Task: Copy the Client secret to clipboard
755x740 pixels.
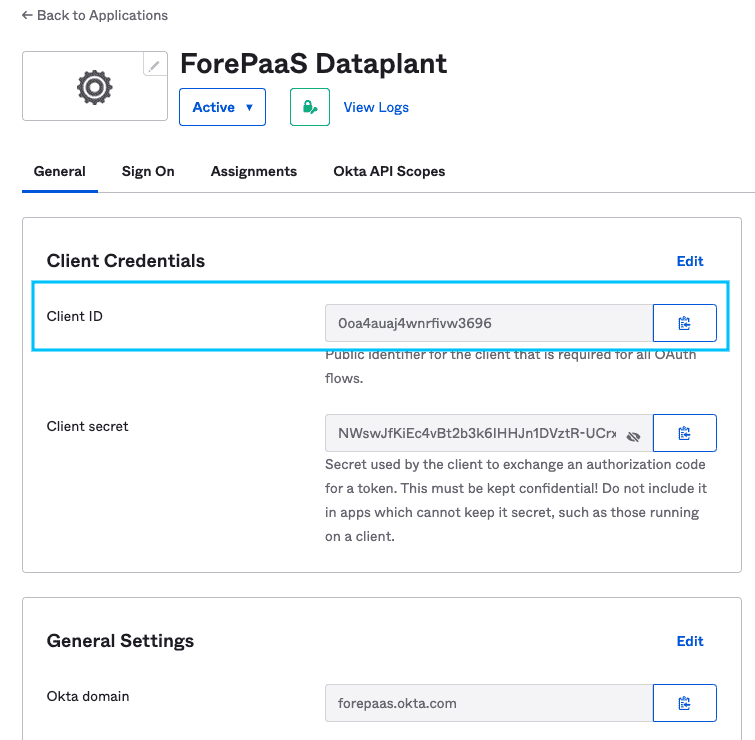Action: [x=684, y=433]
